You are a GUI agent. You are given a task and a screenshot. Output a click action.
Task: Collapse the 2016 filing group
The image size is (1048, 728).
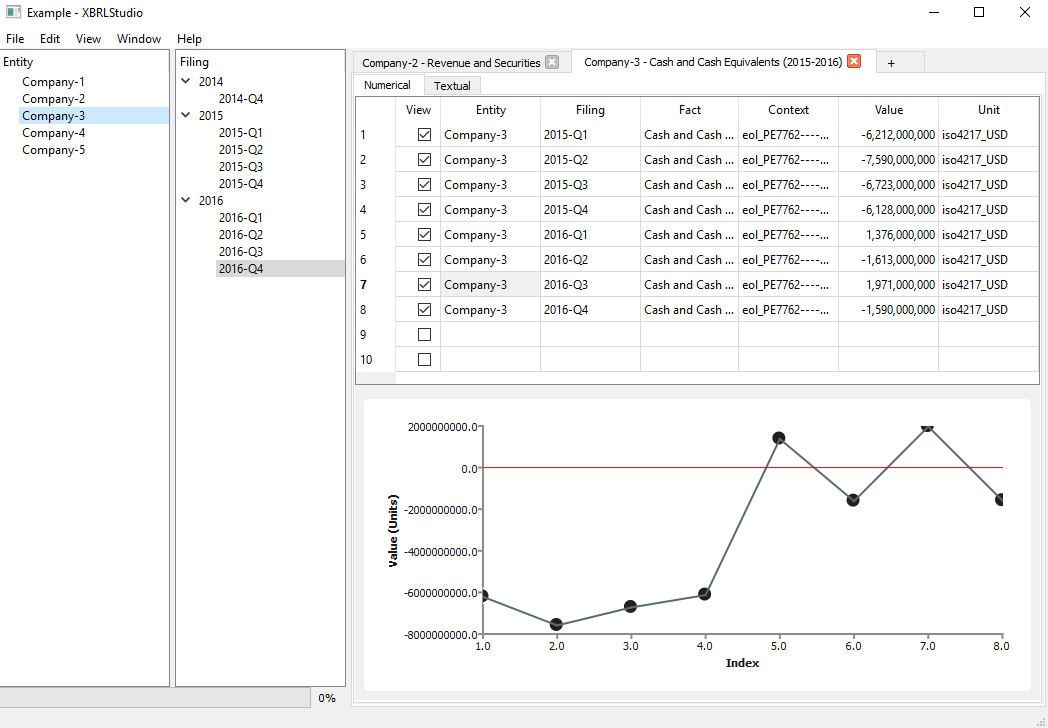coord(185,201)
